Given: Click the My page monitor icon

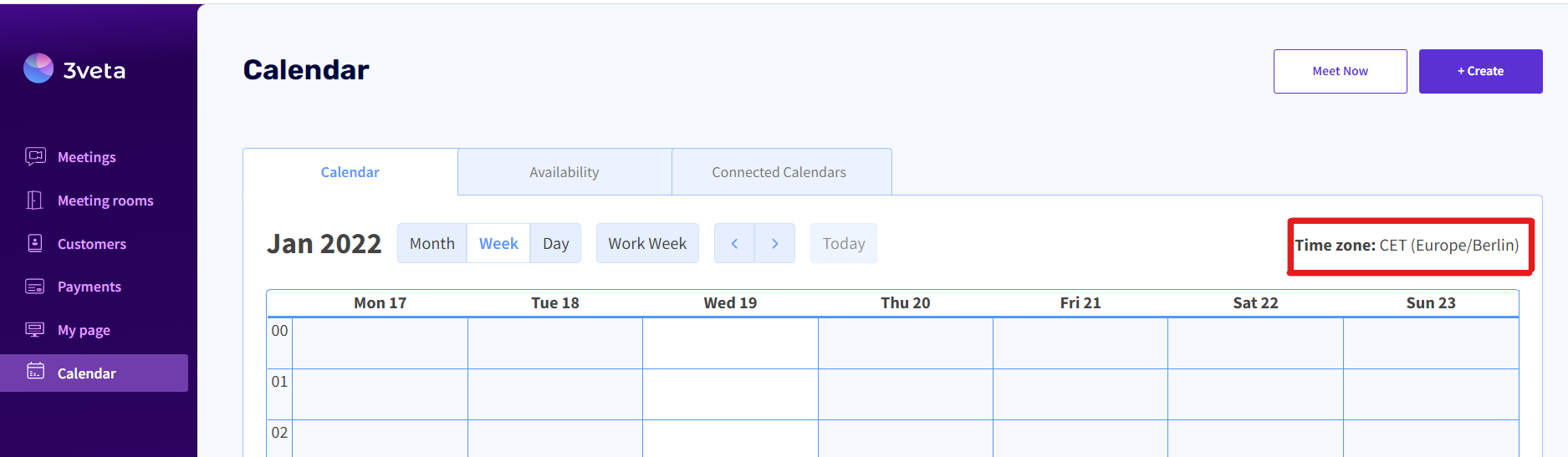Looking at the screenshot, I should pyautogui.click(x=35, y=329).
